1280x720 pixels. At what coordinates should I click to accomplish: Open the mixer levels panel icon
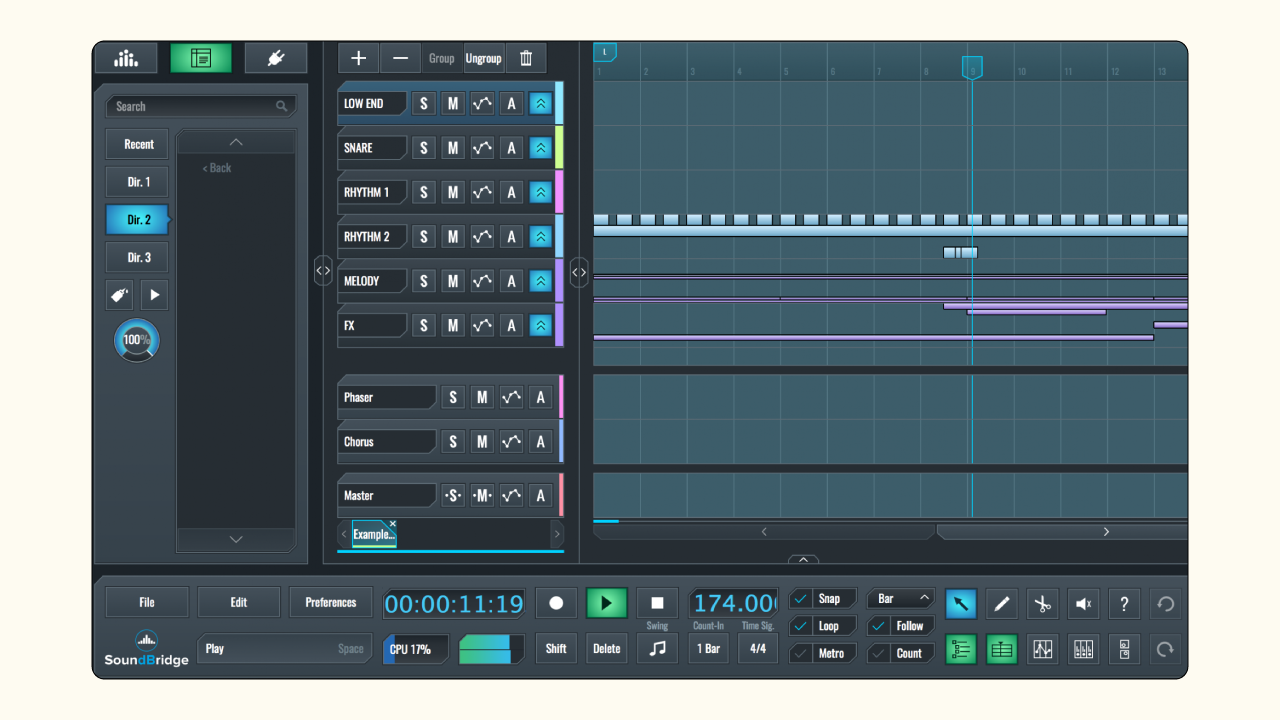tap(126, 58)
